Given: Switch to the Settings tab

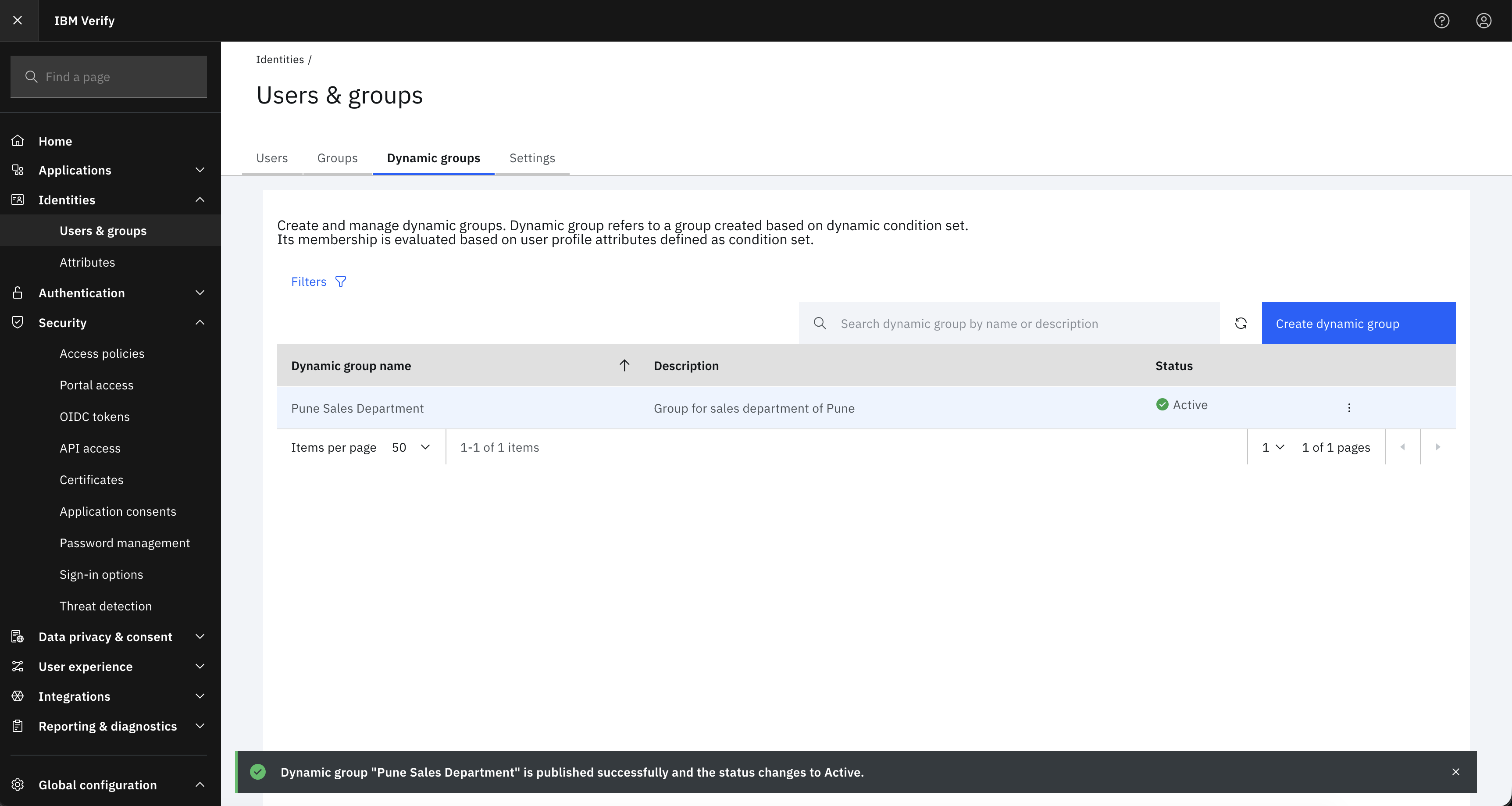Looking at the screenshot, I should (532, 158).
